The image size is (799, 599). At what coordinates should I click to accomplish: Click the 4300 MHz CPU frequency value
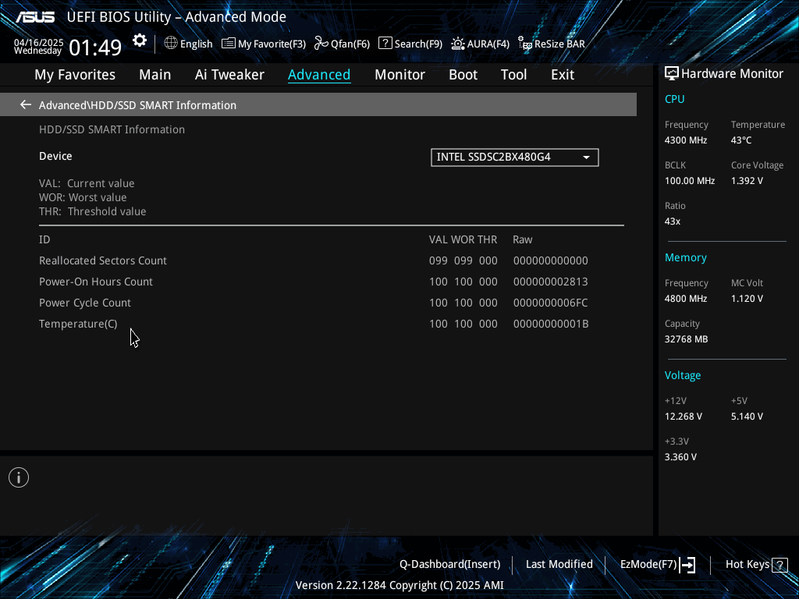click(685, 140)
